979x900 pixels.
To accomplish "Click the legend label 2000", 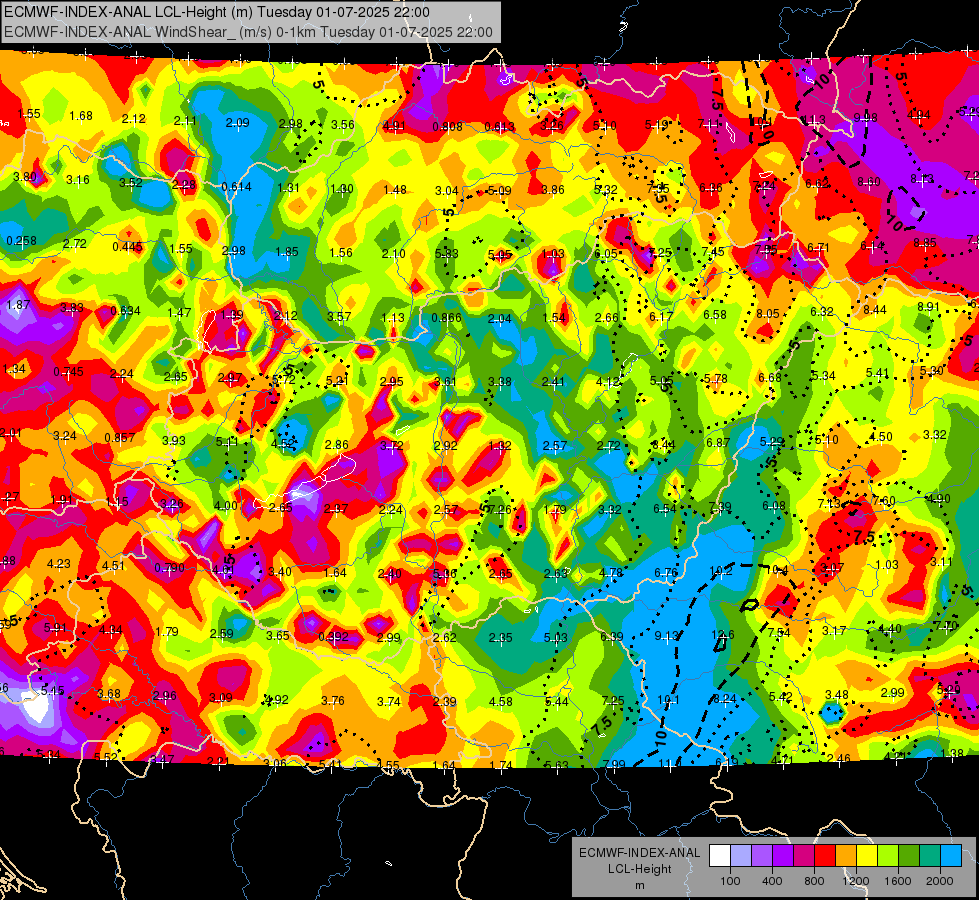I will [x=940, y=881].
